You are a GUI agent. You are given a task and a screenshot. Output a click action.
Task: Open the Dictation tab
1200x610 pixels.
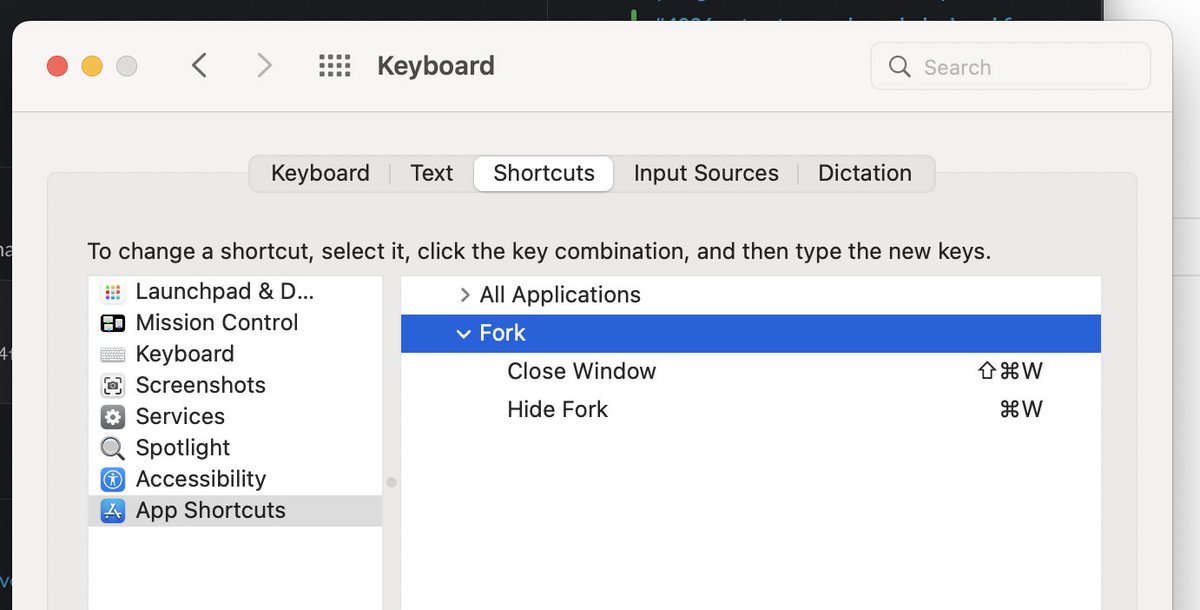[865, 173]
